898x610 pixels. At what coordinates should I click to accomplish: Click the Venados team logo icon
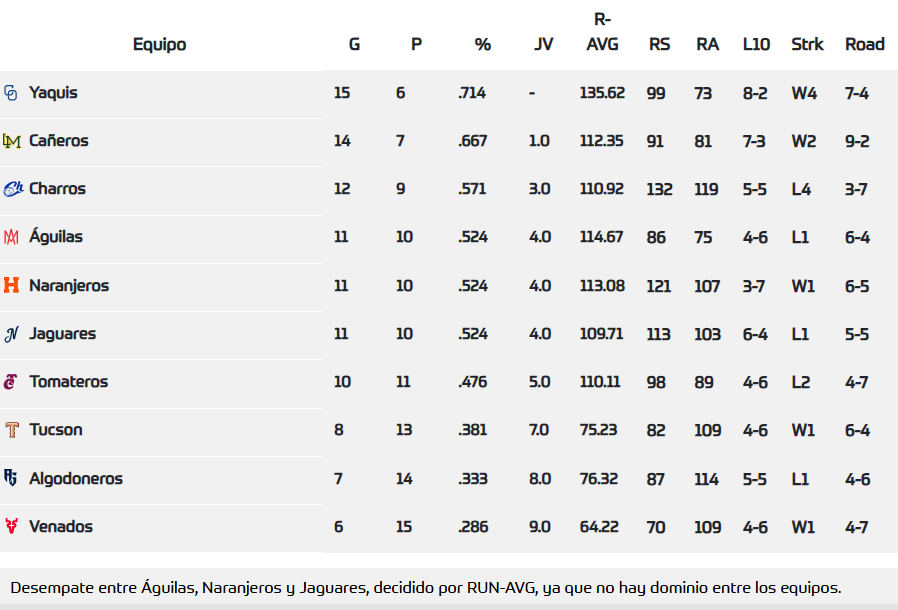12,526
